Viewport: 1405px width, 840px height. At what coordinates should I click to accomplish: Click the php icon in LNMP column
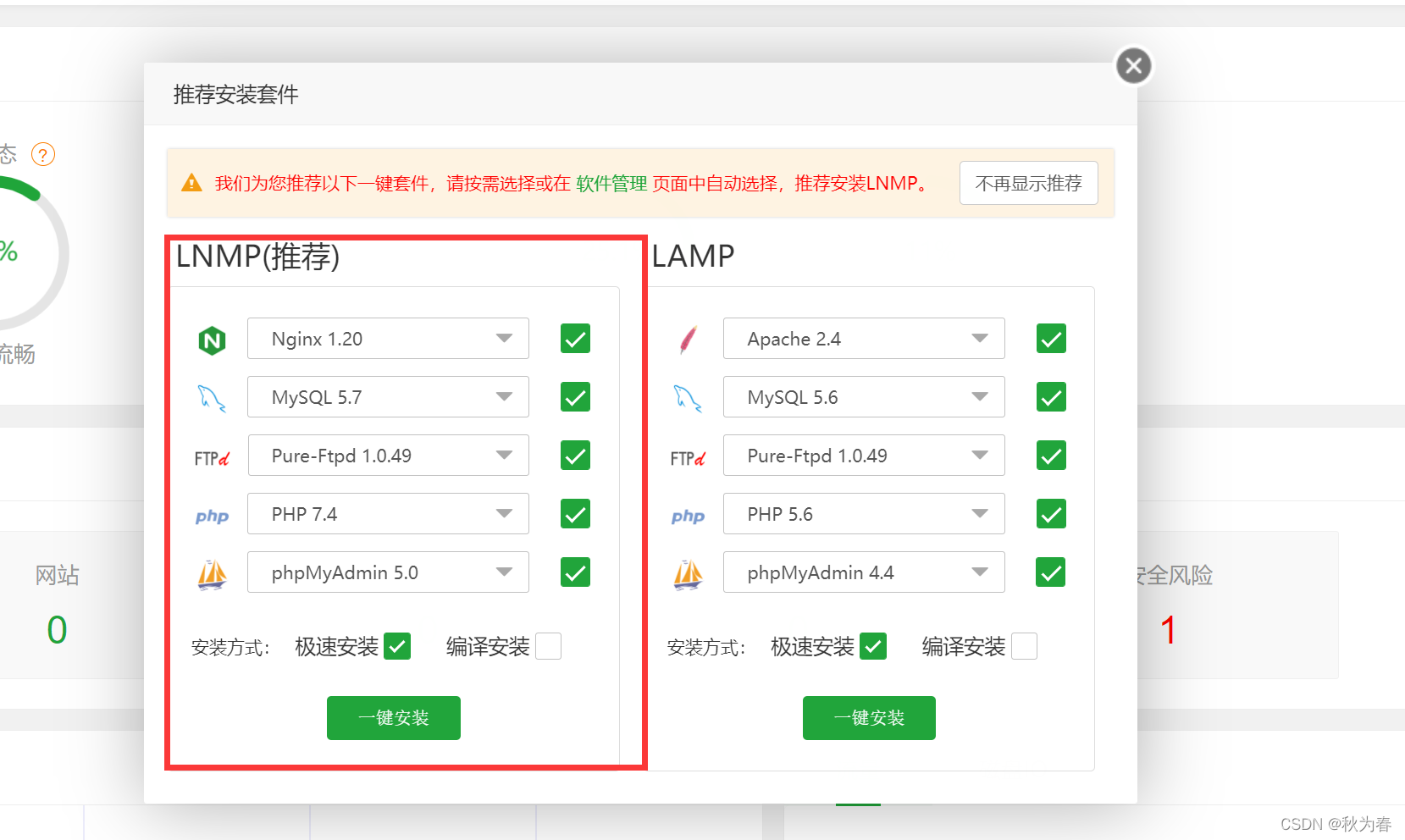pyautogui.click(x=212, y=516)
